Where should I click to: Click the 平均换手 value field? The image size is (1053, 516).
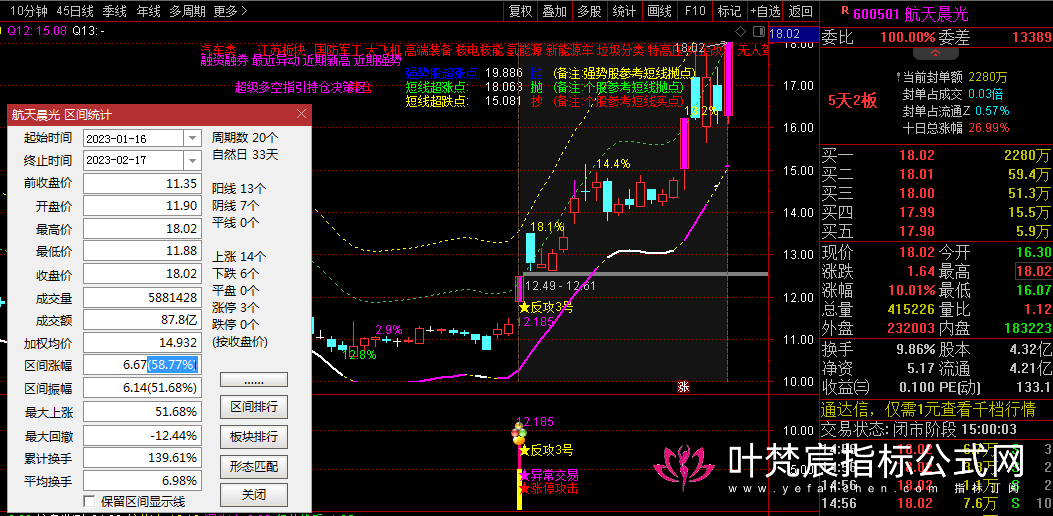click(x=142, y=481)
